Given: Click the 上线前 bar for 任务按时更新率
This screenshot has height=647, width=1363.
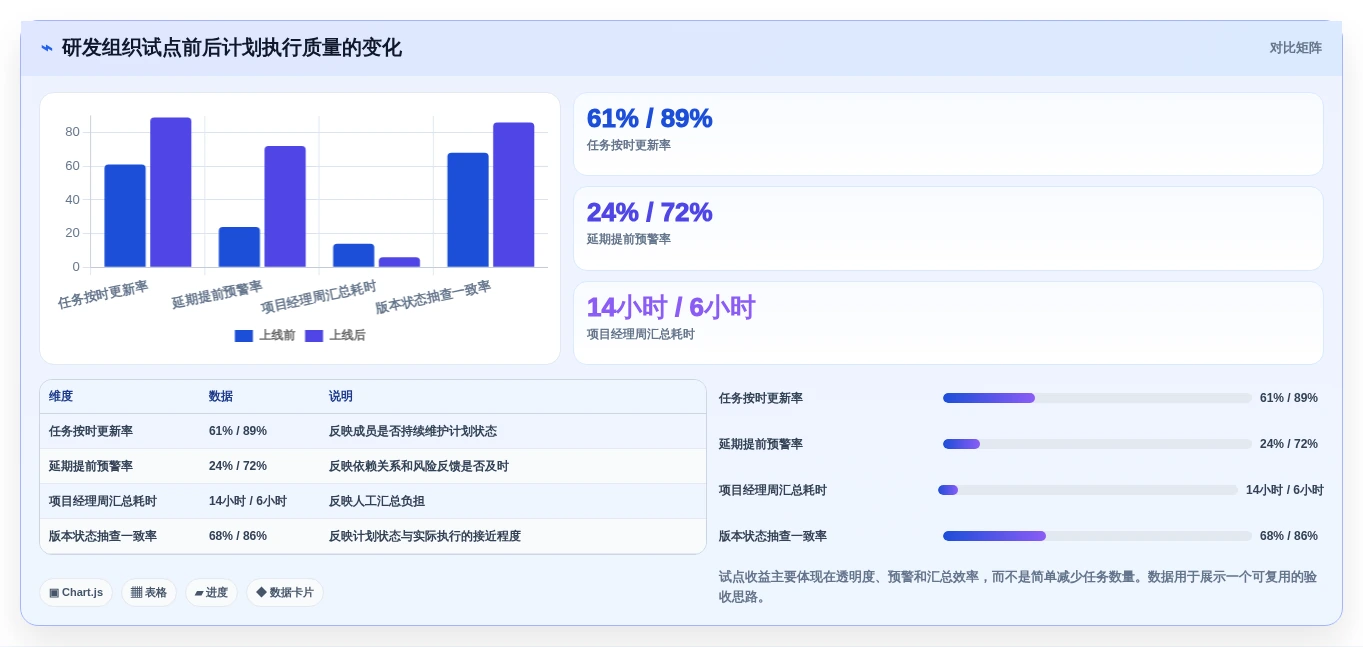Looking at the screenshot, I should pyautogui.click(x=125, y=216).
